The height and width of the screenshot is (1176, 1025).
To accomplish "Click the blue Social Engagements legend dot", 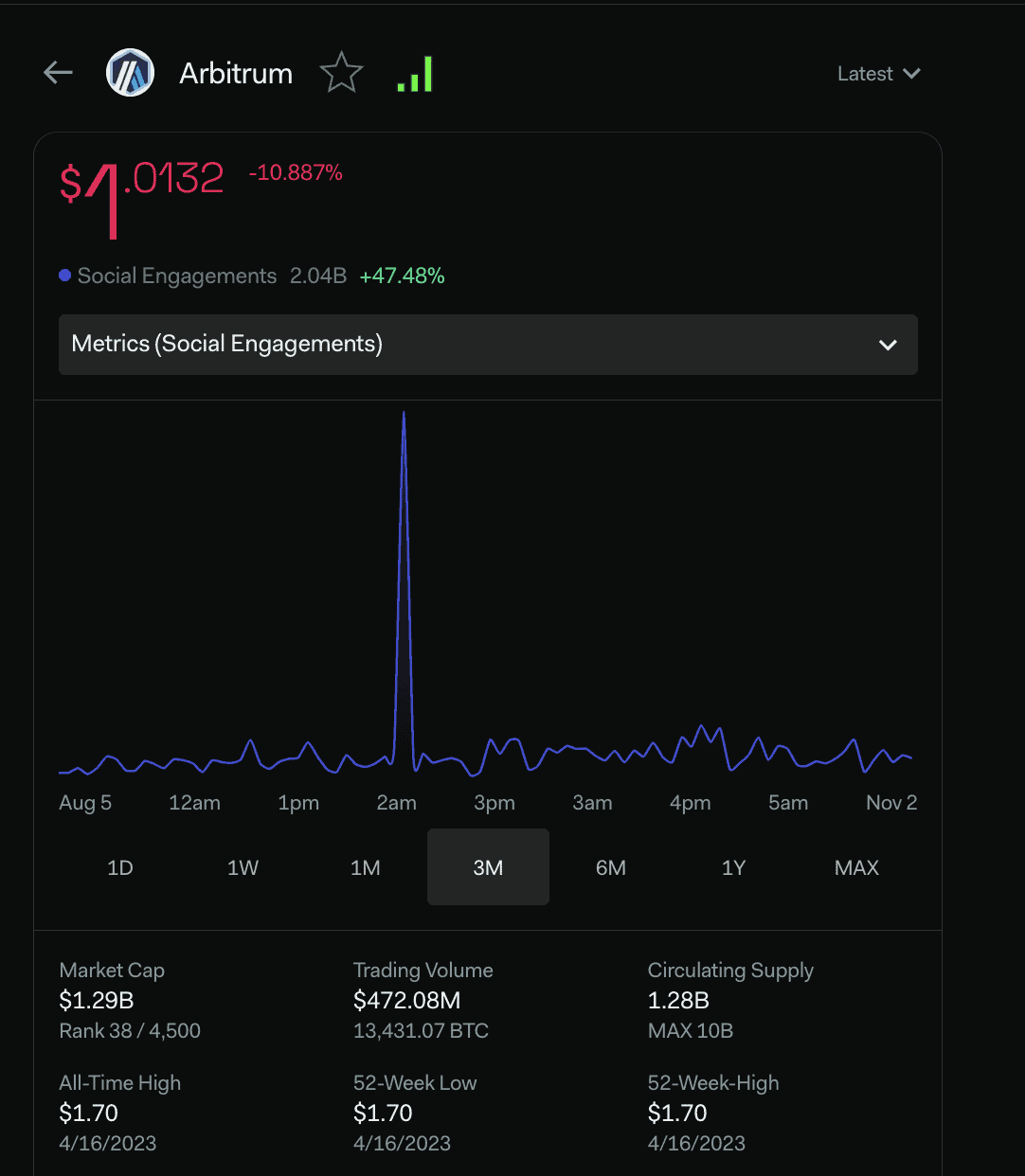I will tap(65, 276).
